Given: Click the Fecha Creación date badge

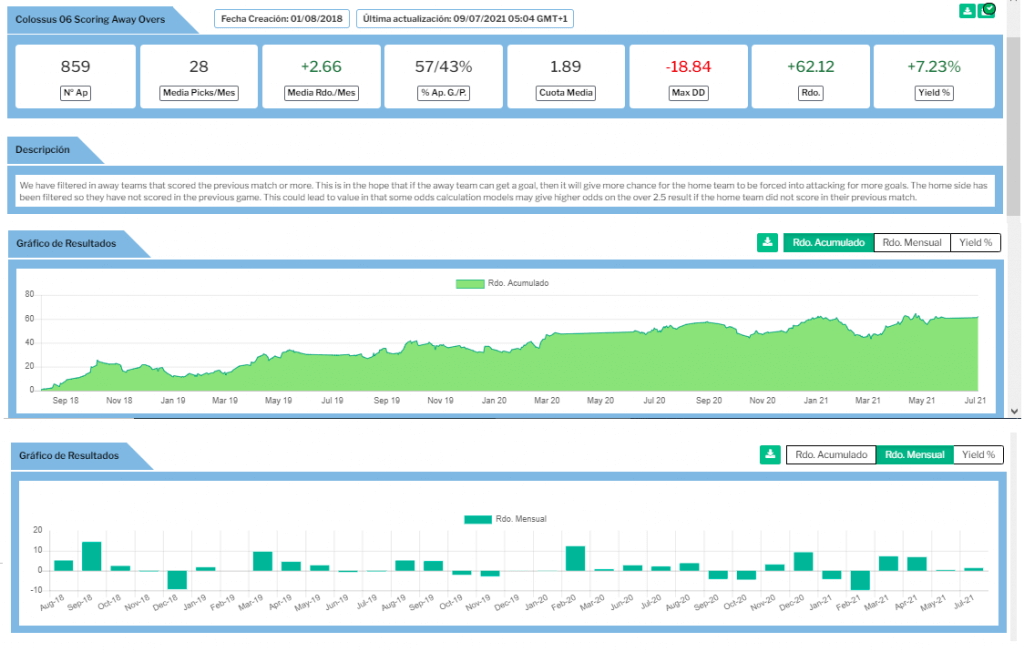Looking at the screenshot, I should tap(281, 19).
